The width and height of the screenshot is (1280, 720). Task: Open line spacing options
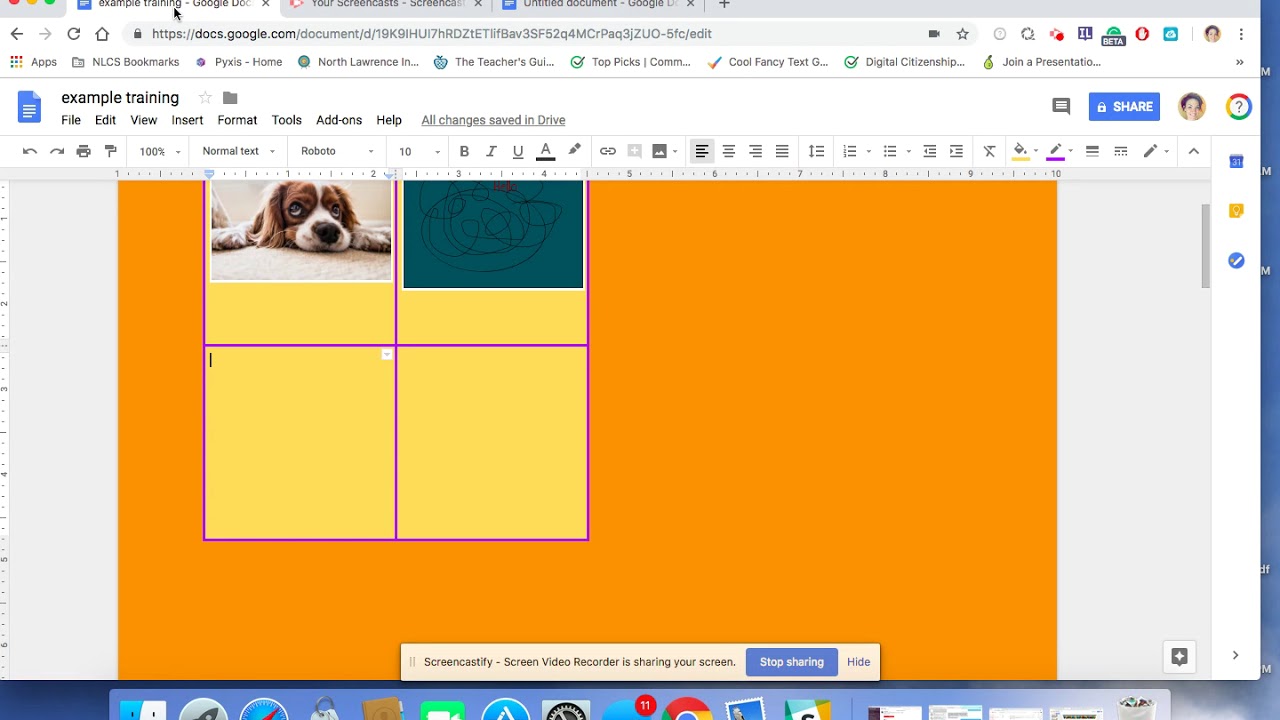pos(816,151)
